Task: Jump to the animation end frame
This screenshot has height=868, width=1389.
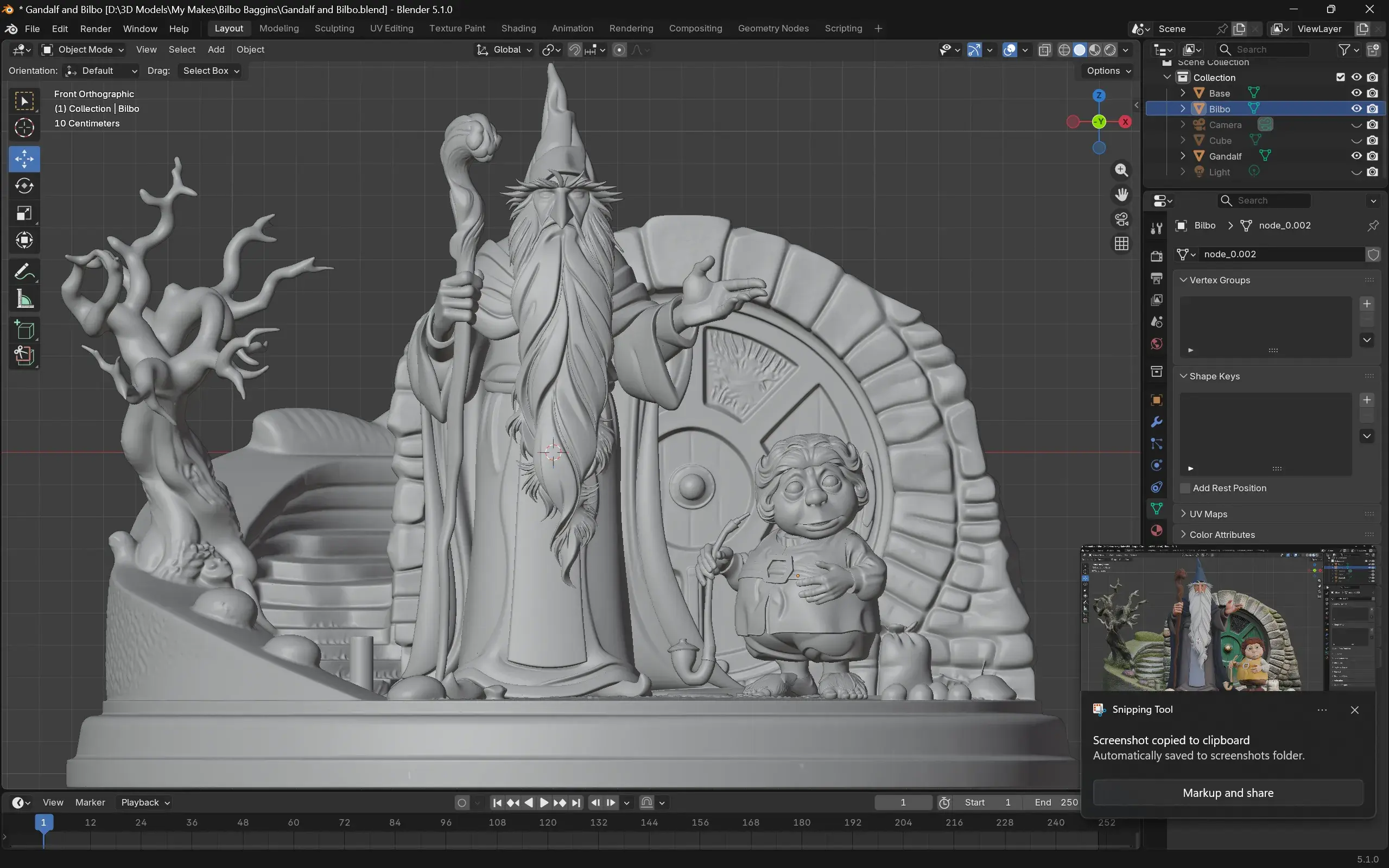Action: pos(576,802)
